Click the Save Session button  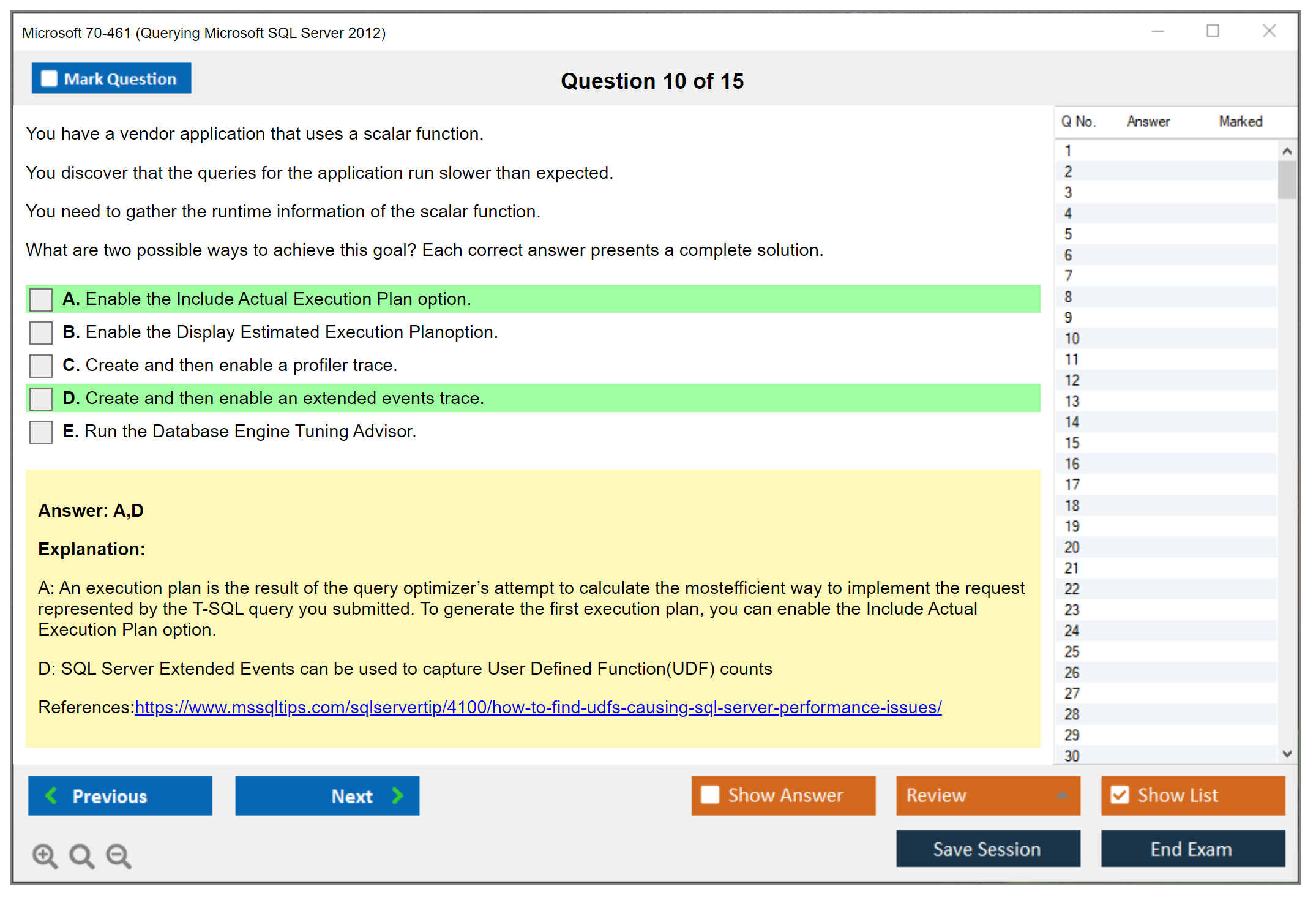pos(987,849)
